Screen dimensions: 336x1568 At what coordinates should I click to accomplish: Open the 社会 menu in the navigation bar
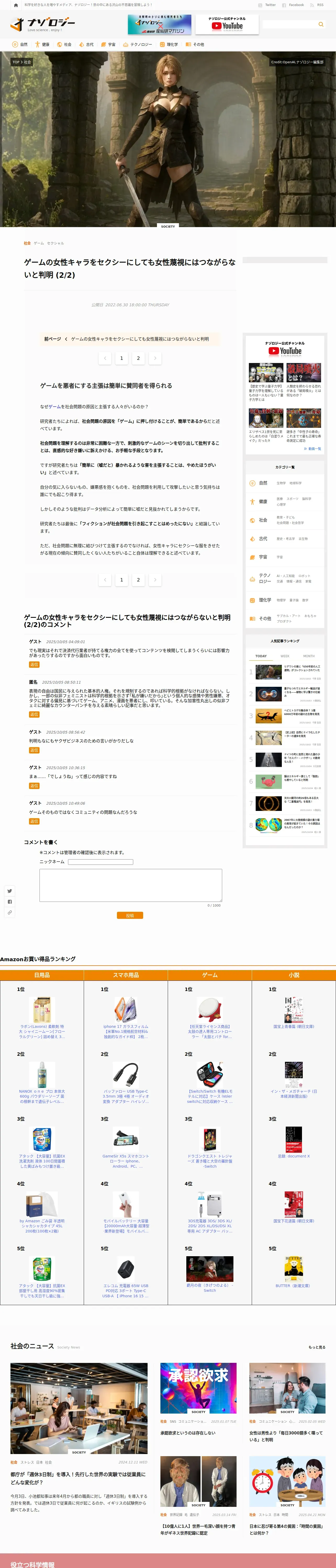pos(64,44)
